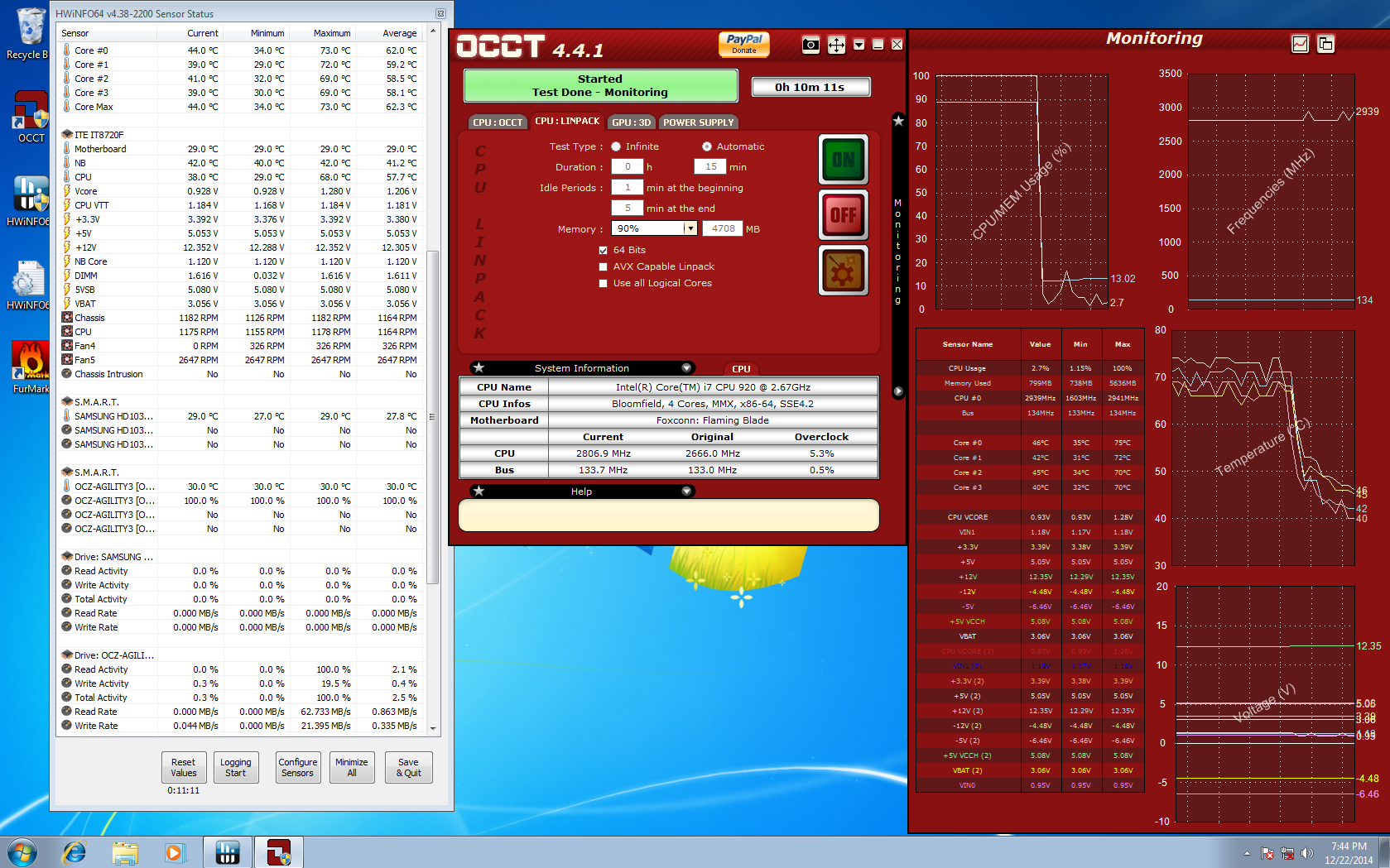Click the OCCT move window arrows icon
This screenshot has height=868, width=1390.
click(836, 45)
